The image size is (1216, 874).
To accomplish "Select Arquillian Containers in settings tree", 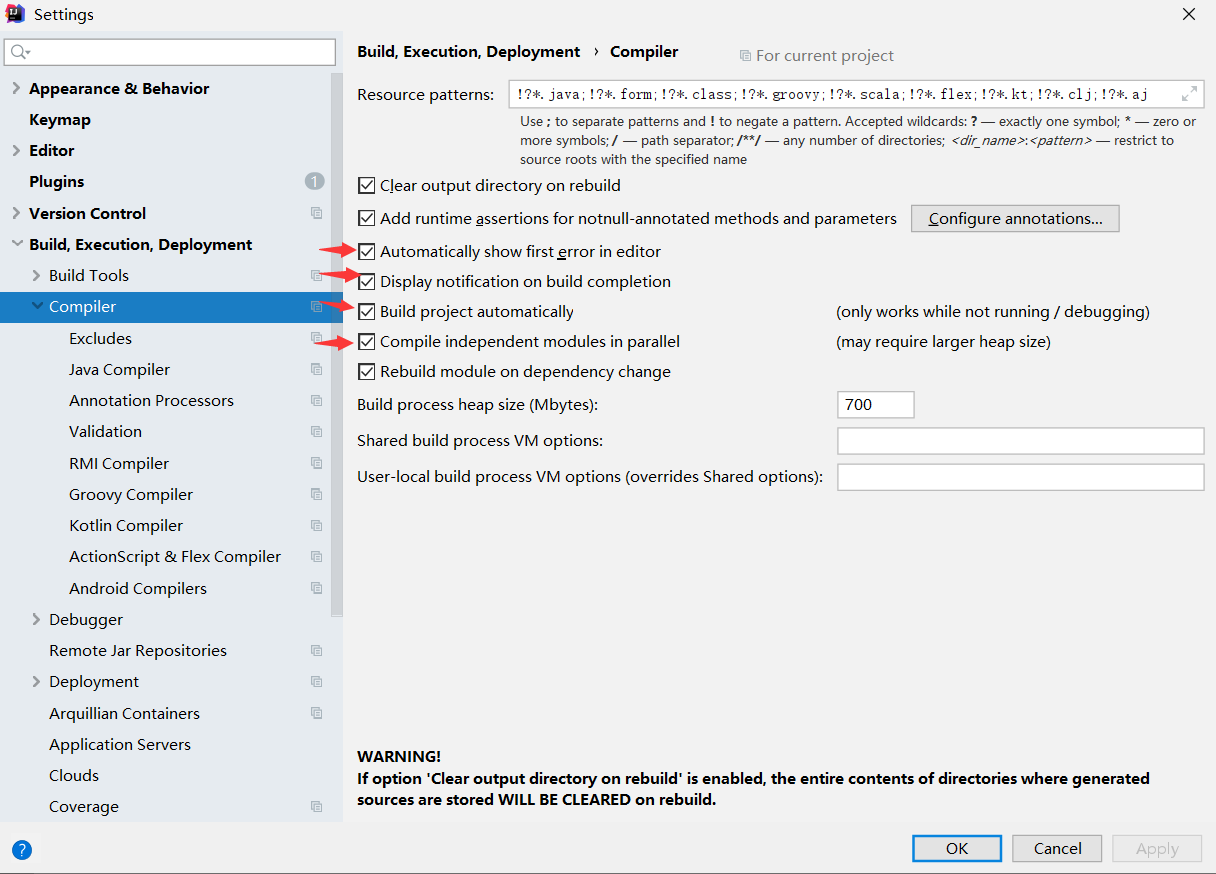I will pyautogui.click(x=124, y=713).
